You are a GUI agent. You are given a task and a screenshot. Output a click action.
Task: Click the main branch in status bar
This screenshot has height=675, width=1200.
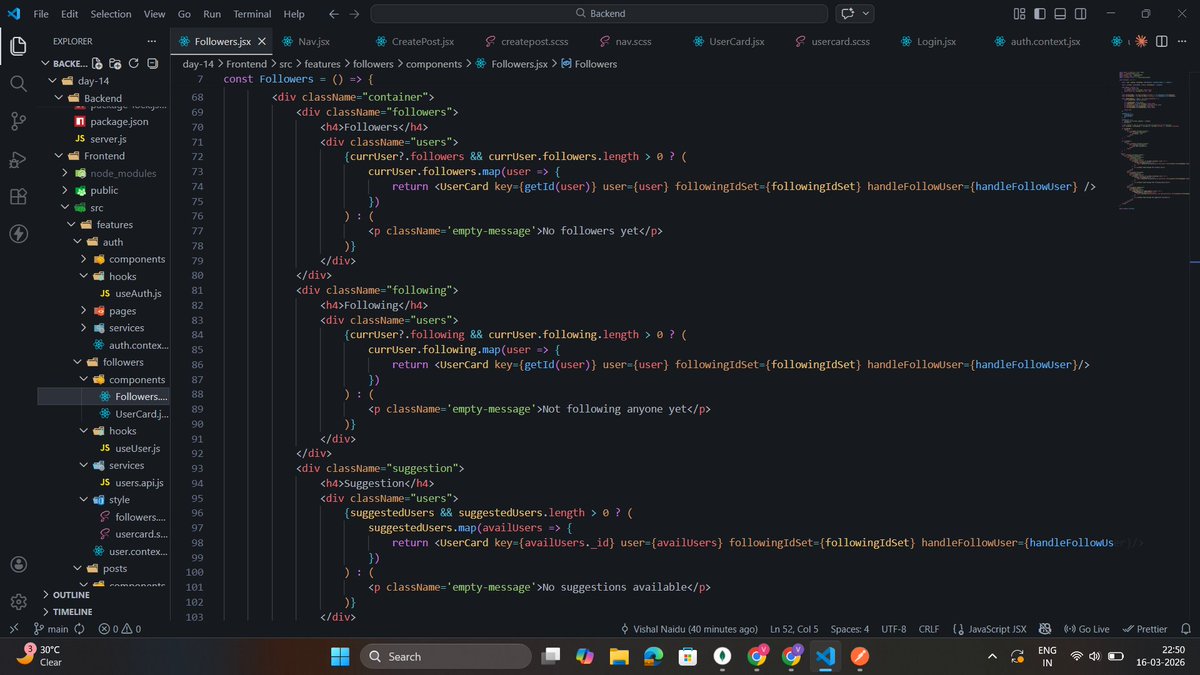(x=51, y=629)
